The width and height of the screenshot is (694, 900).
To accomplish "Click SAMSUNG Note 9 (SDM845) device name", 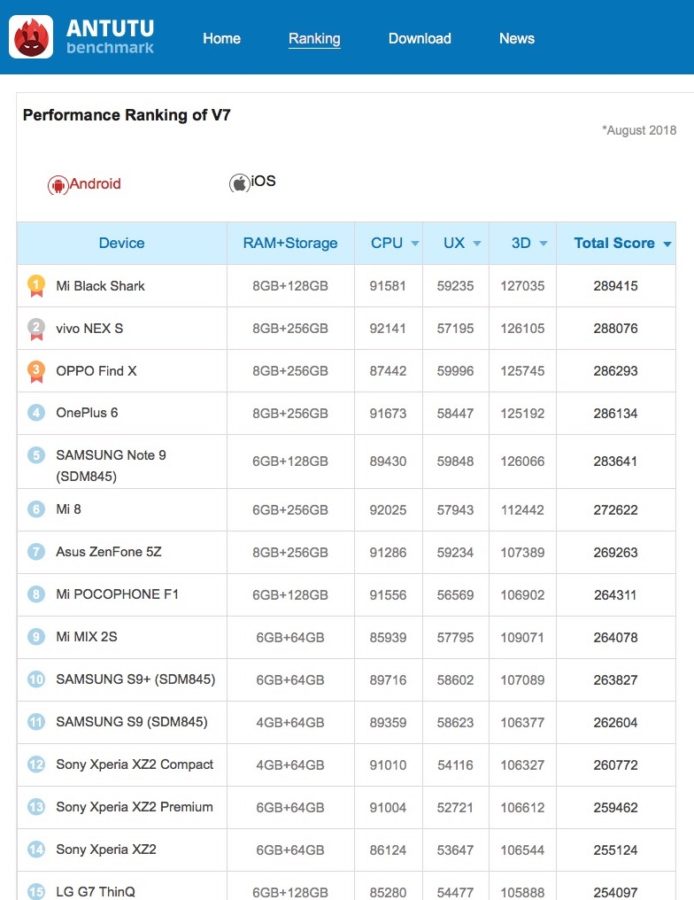I will pos(111,465).
